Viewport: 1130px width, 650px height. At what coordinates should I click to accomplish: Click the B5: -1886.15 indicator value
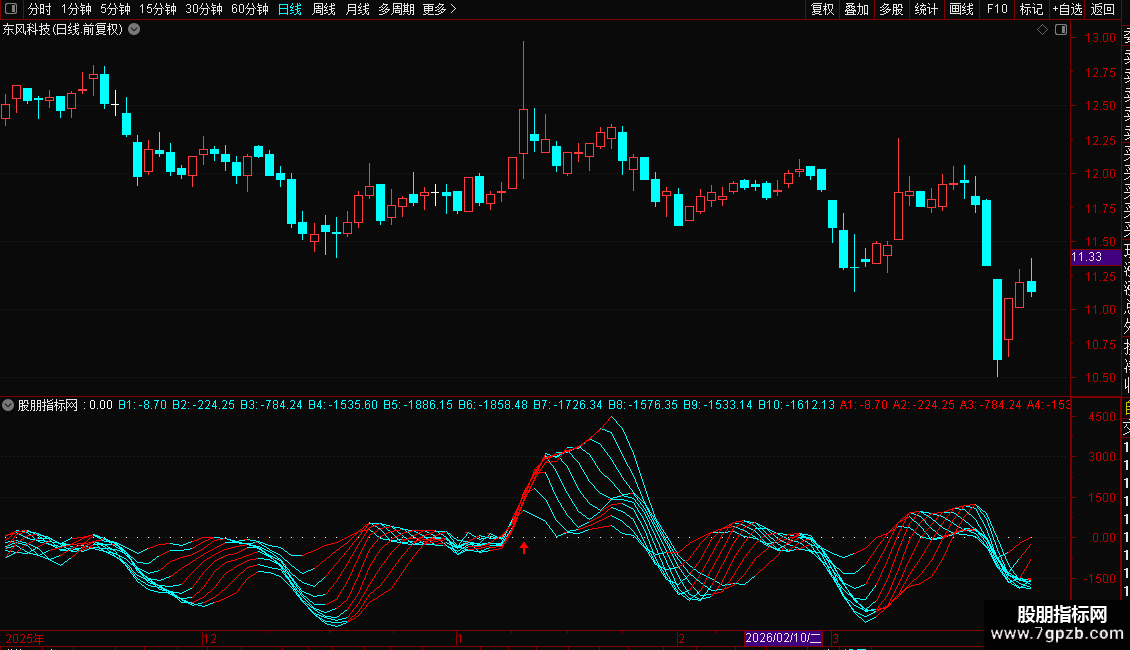pyautogui.click(x=418, y=405)
